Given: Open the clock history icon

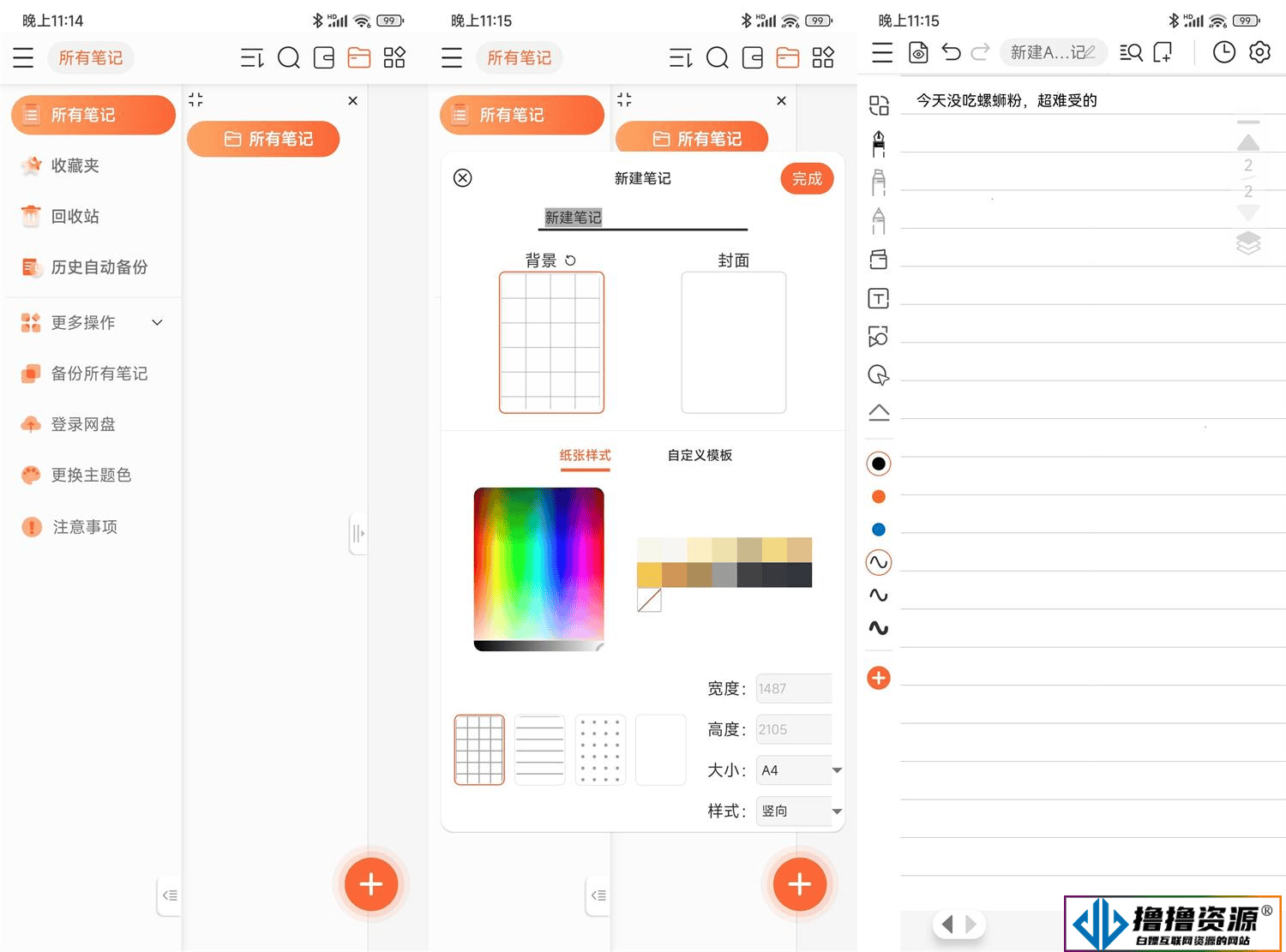Looking at the screenshot, I should 1224,52.
